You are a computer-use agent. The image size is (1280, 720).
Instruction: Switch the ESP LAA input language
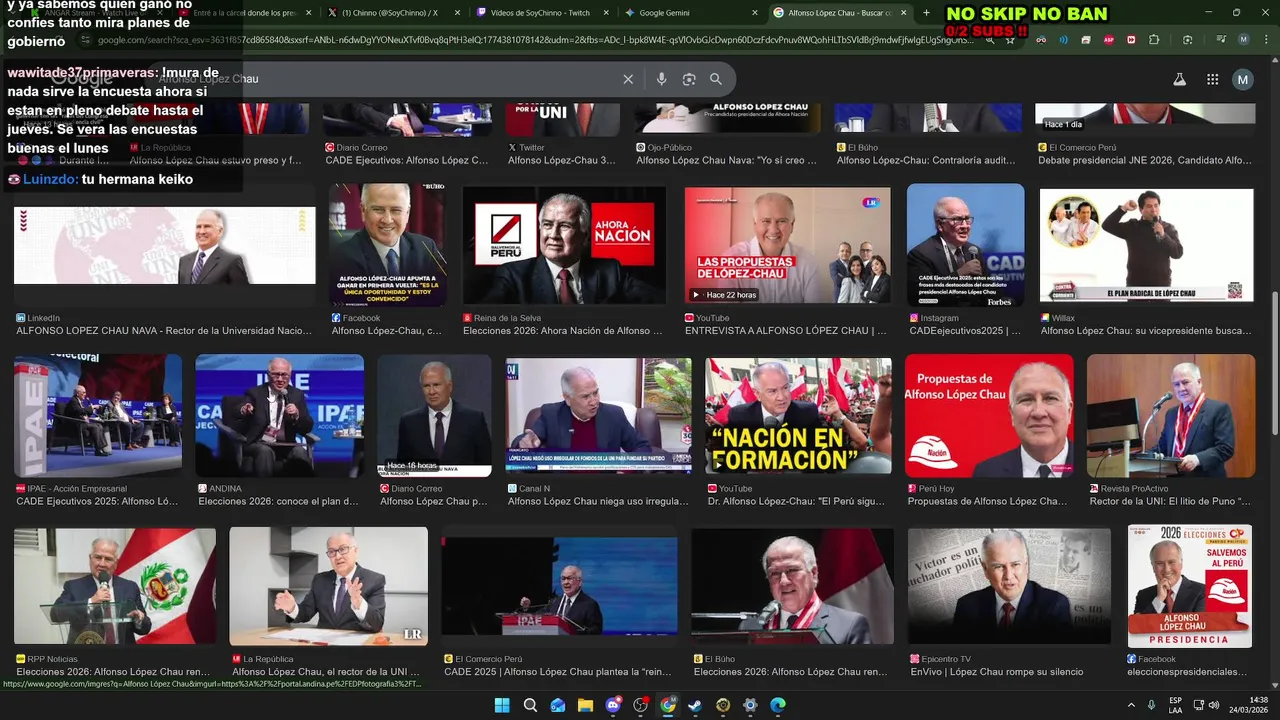pyautogui.click(x=1176, y=705)
